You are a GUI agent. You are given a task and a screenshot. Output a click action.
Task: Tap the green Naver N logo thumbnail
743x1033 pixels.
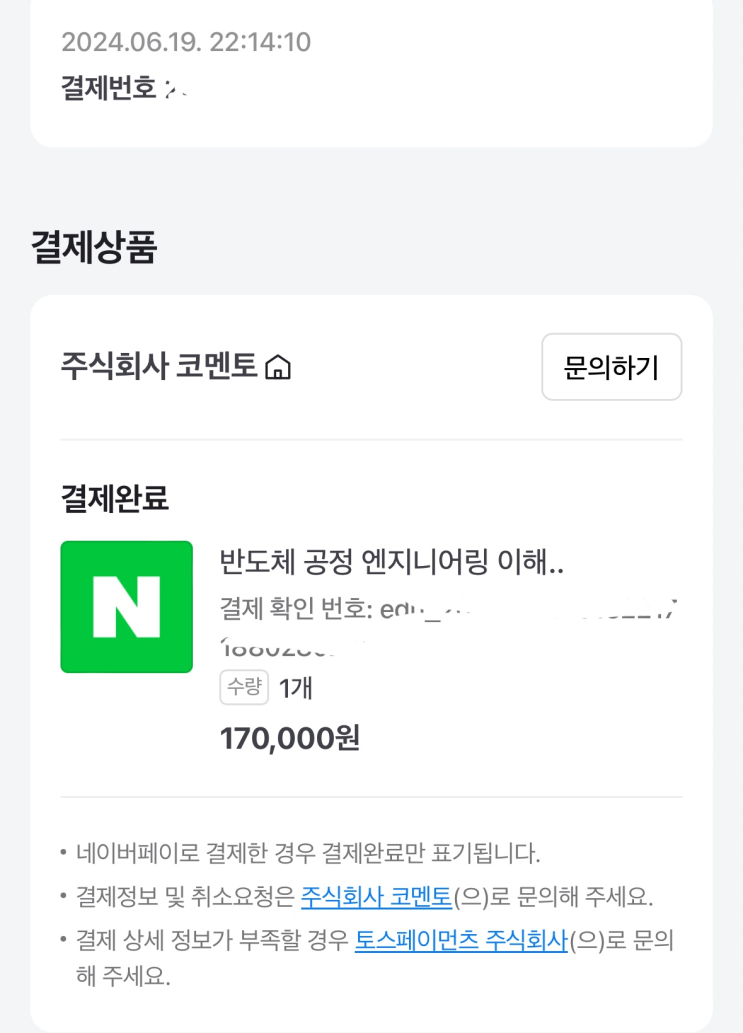coord(126,607)
